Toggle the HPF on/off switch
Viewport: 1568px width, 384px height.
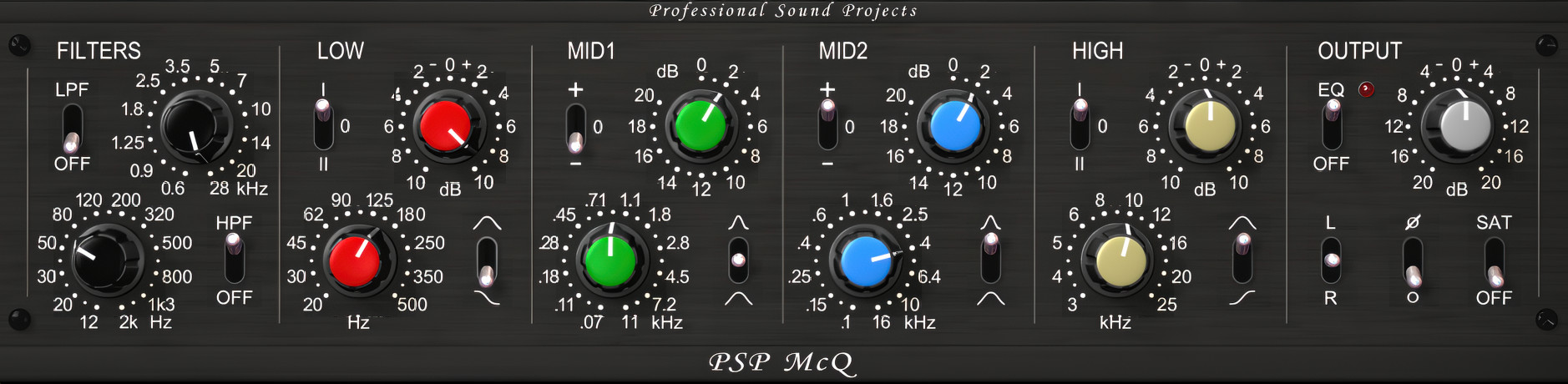(x=235, y=259)
